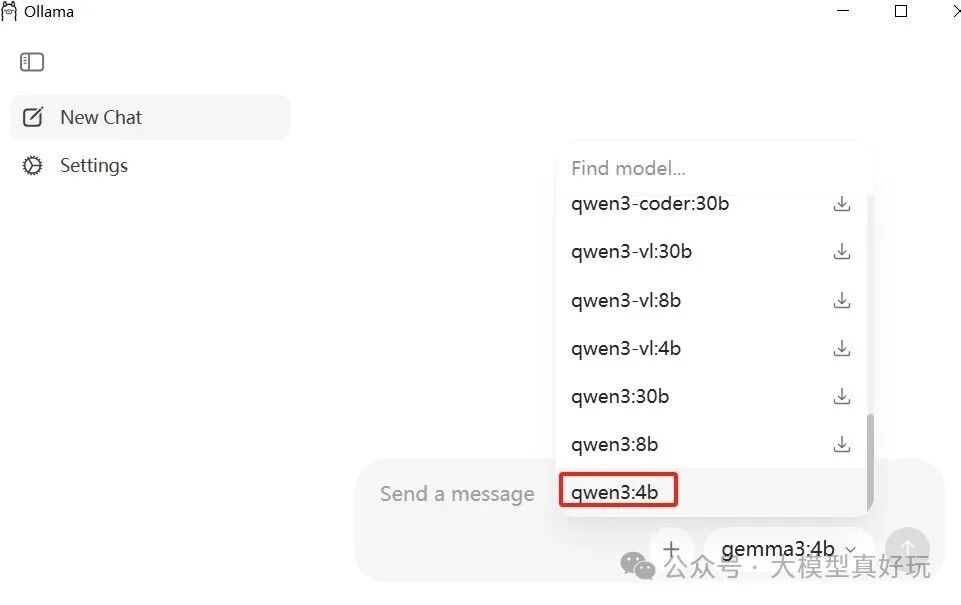Click the plus attachment button
The height and width of the screenshot is (605, 961).
[x=672, y=549]
